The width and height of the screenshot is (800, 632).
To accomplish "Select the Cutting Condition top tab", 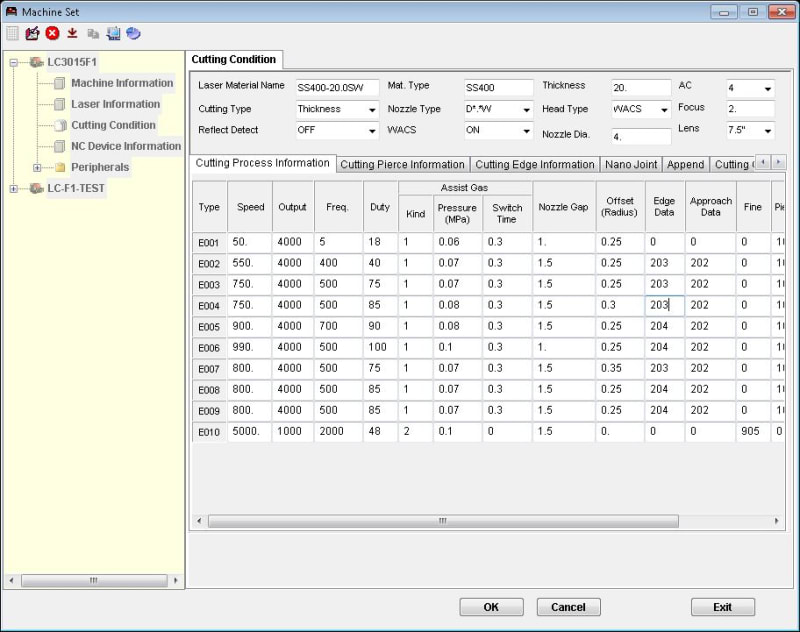I will [x=234, y=60].
